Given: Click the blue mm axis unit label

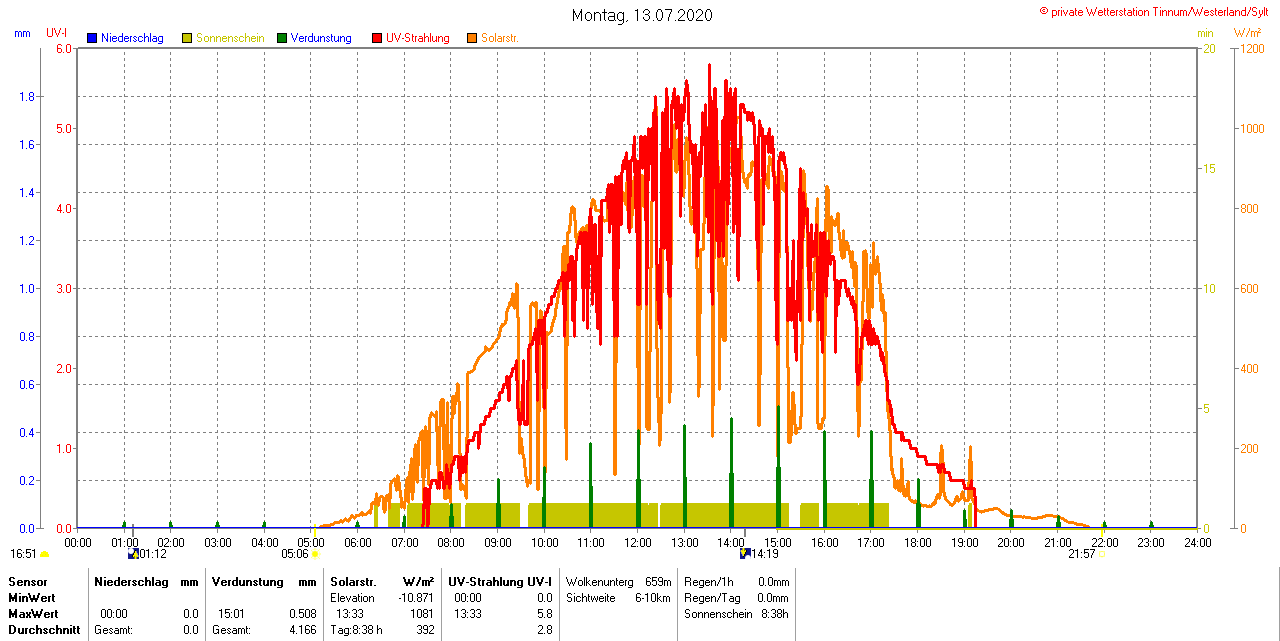Looking at the screenshot, I should (x=22, y=33).
